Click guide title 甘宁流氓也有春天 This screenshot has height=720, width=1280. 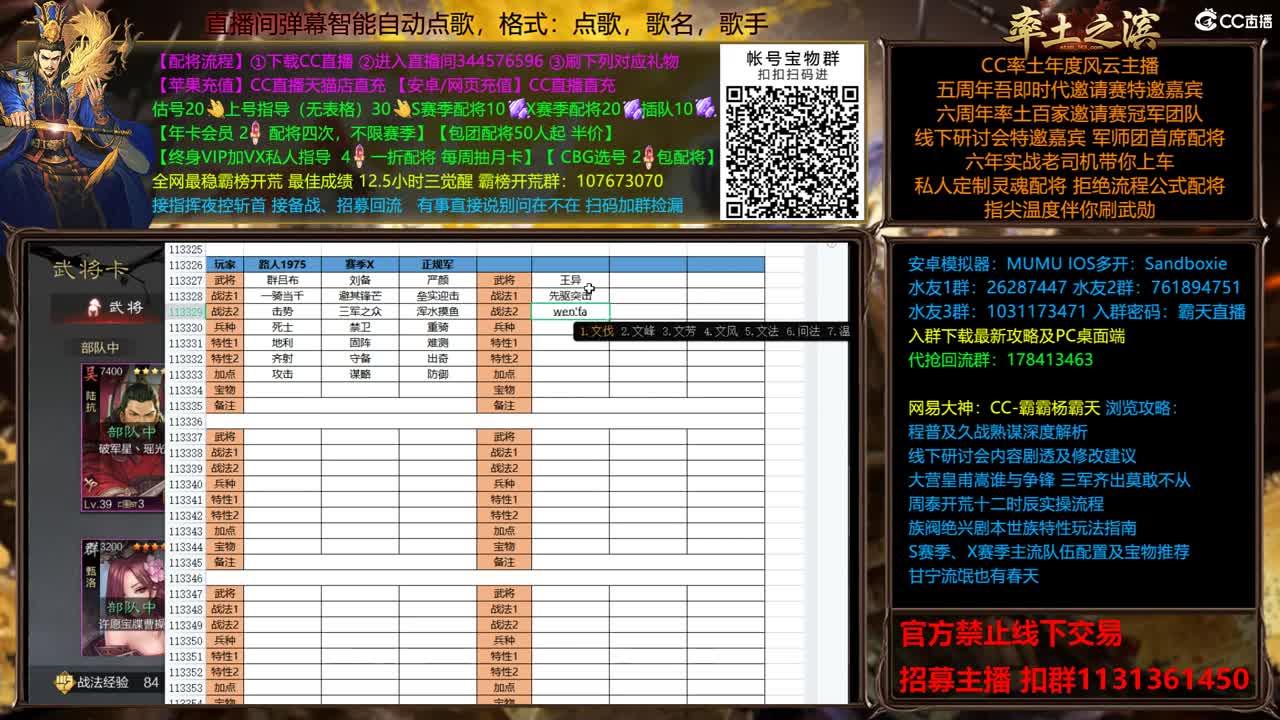[x=973, y=576]
